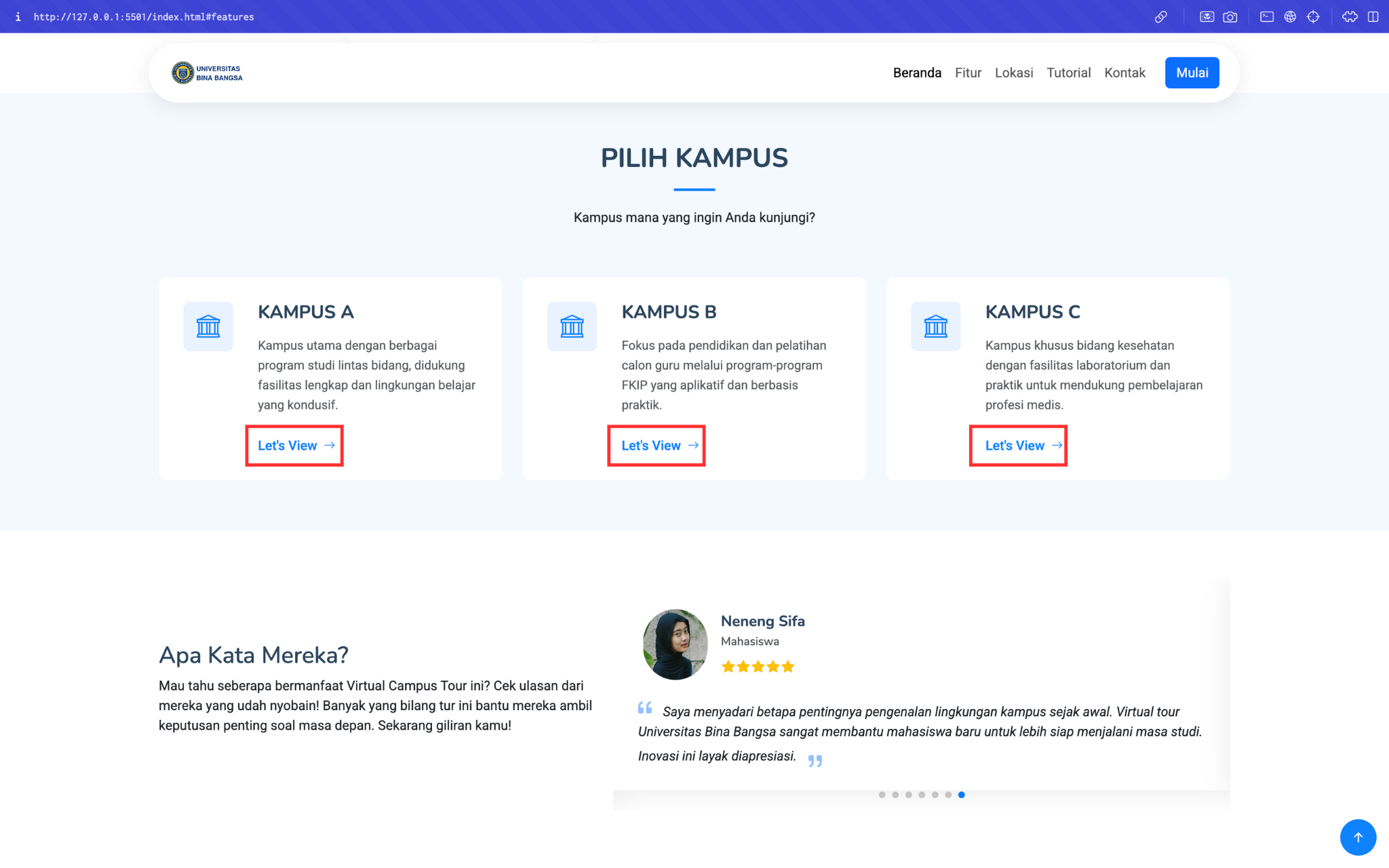The image size is (1389, 868).
Task: Open the Tutorial navigation link
Action: point(1068,73)
